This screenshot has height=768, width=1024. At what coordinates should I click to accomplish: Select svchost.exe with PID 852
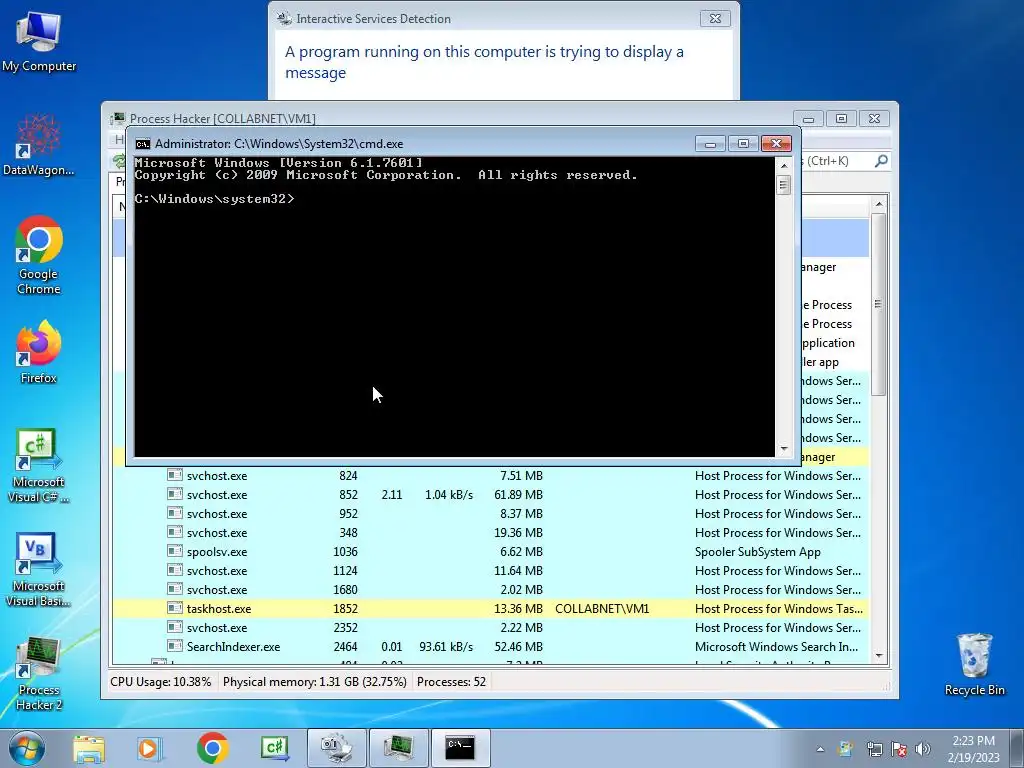tap(490, 494)
